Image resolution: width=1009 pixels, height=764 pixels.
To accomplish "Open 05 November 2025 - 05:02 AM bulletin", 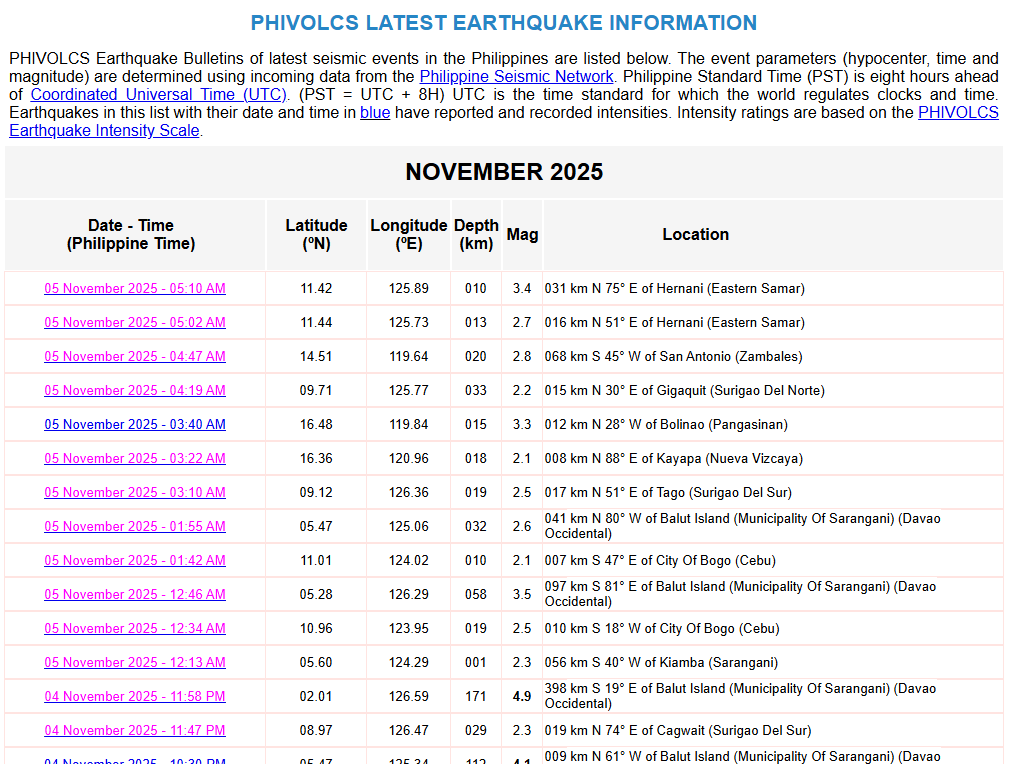I will [x=135, y=322].
